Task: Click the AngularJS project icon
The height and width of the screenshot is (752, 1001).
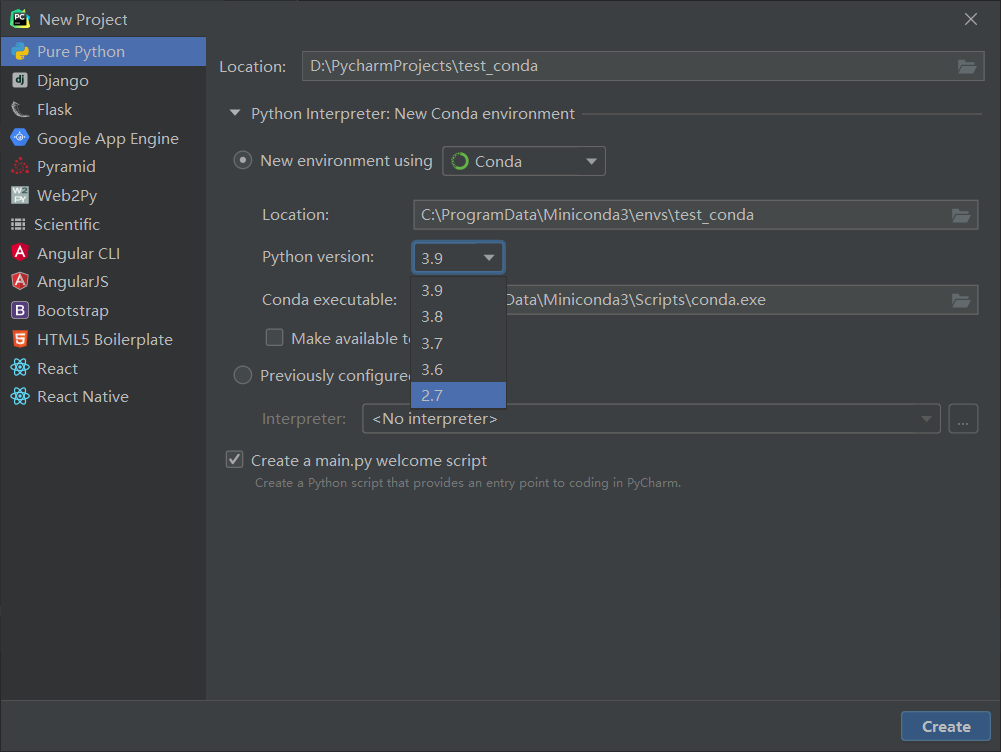Action: [x=22, y=281]
